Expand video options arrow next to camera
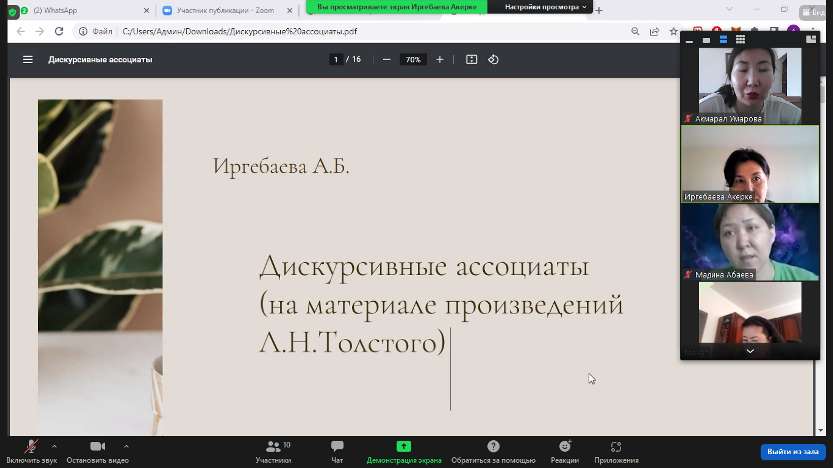 click(x=126, y=446)
